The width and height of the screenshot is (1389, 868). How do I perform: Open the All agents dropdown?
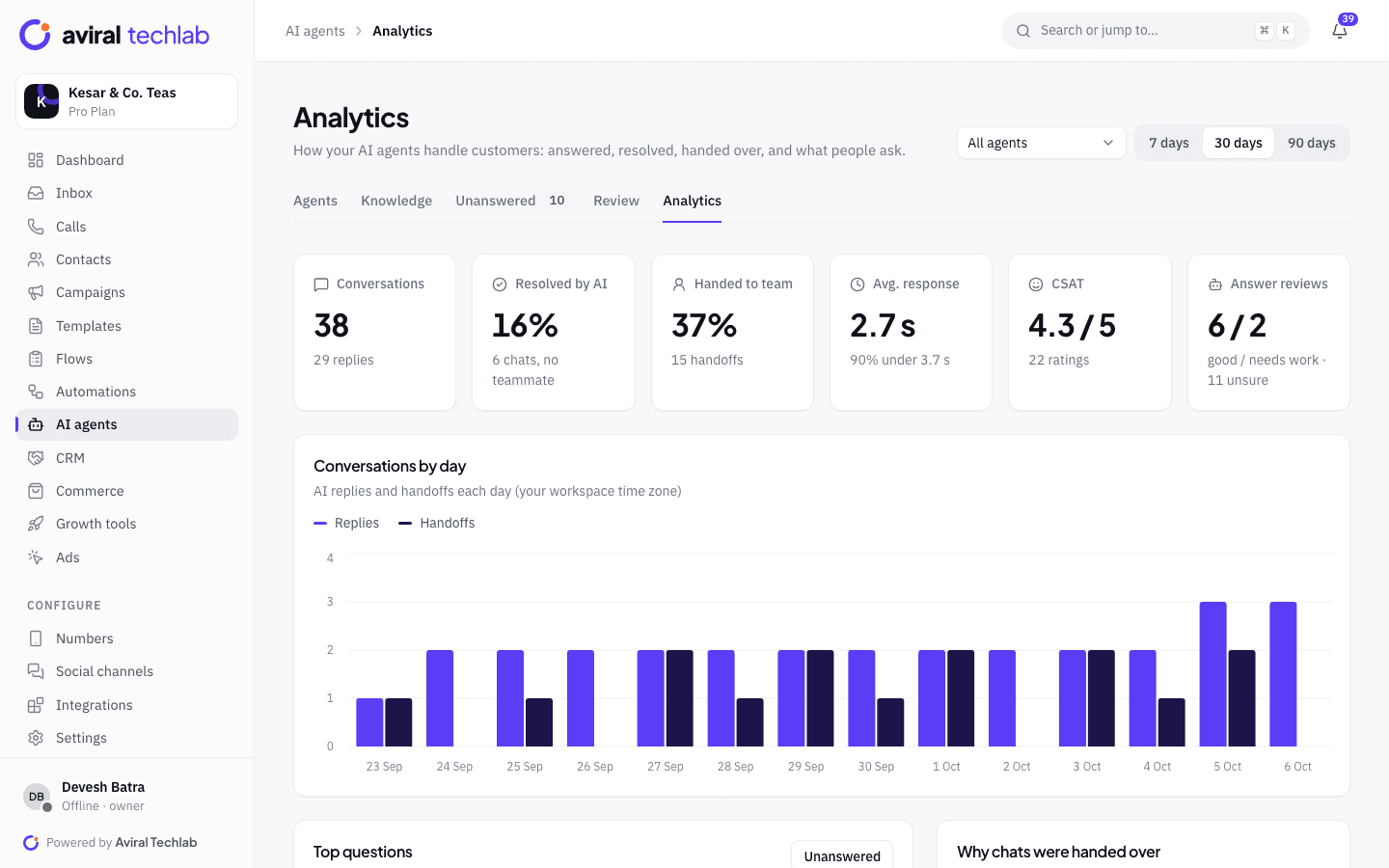click(x=1042, y=143)
